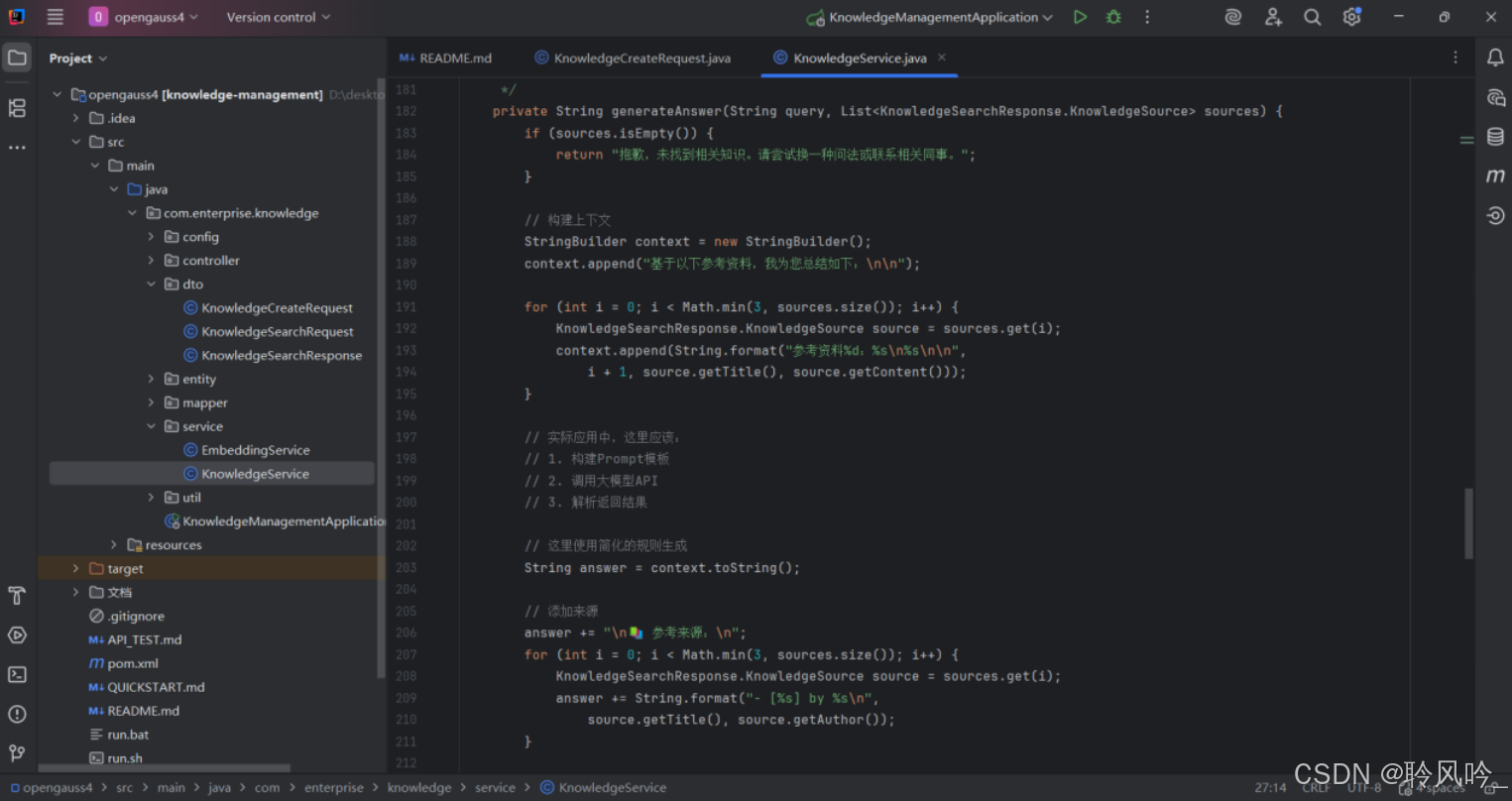Open Problems tool window icon
Viewport: 1512px width, 801px height.
17,714
